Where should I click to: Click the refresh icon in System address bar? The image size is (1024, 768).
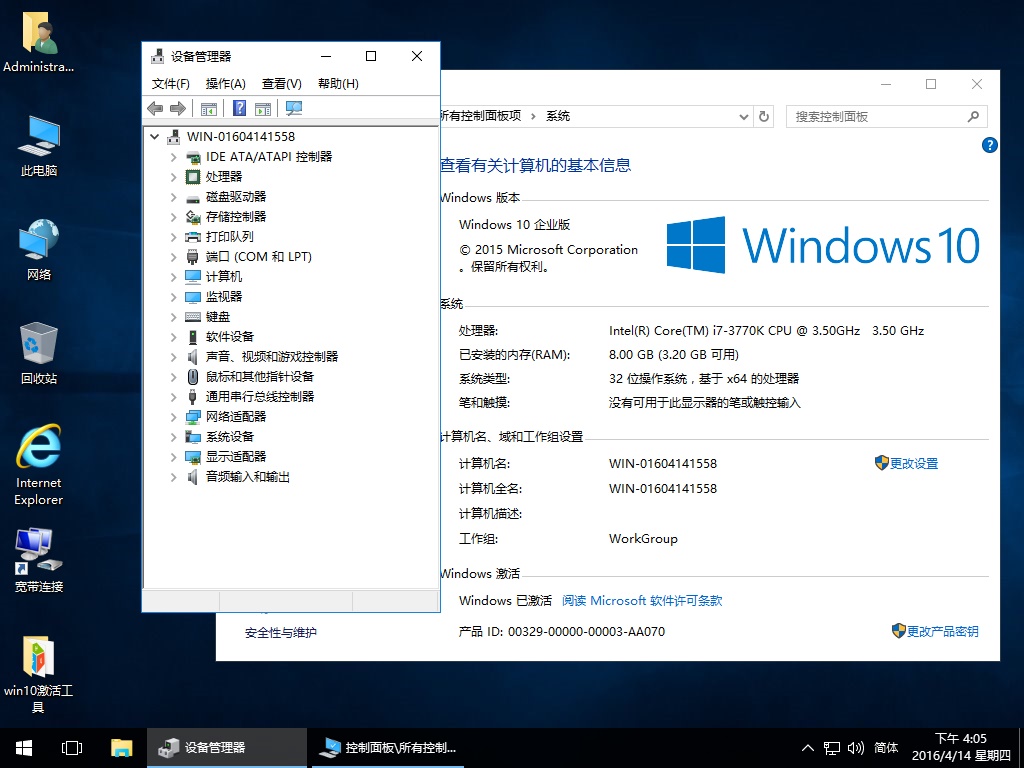pyautogui.click(x=763, y=117)
